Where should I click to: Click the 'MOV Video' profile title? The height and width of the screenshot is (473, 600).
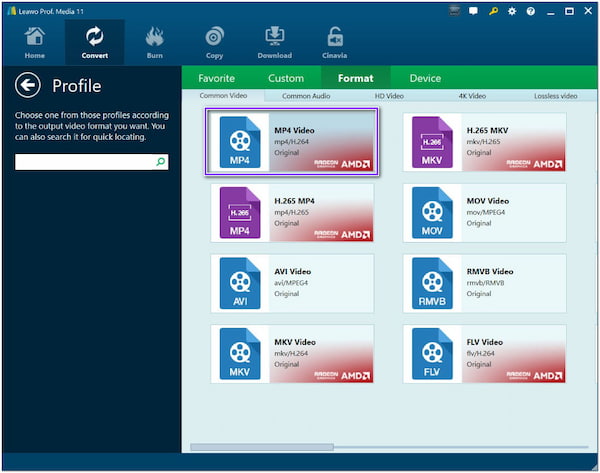coord(488,201)
